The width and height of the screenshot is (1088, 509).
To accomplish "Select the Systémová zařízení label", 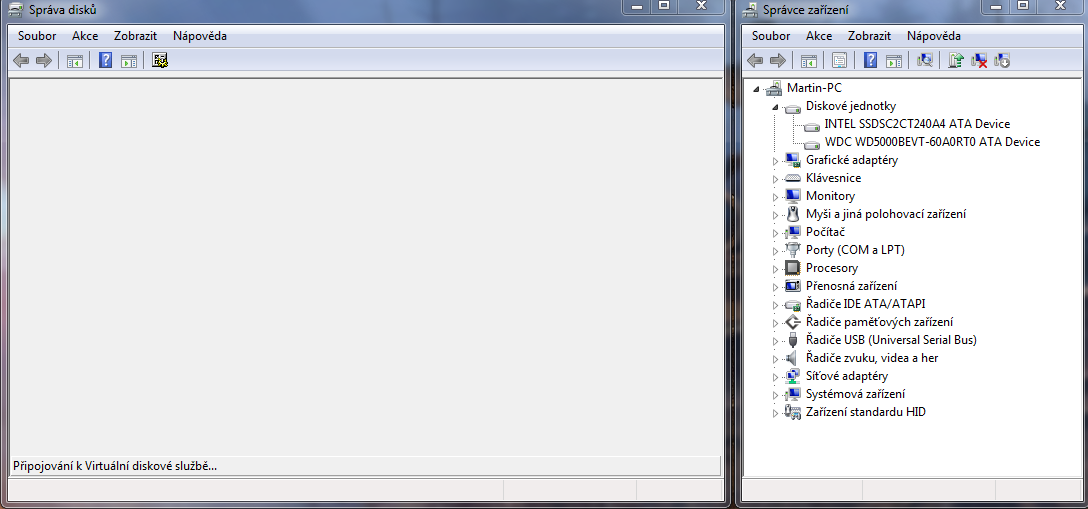I will point(856,394).
